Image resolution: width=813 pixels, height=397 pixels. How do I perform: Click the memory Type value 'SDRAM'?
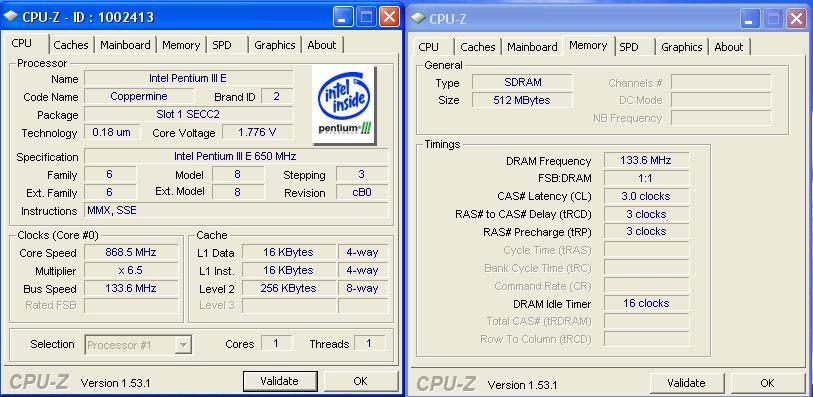coord(522,82)
